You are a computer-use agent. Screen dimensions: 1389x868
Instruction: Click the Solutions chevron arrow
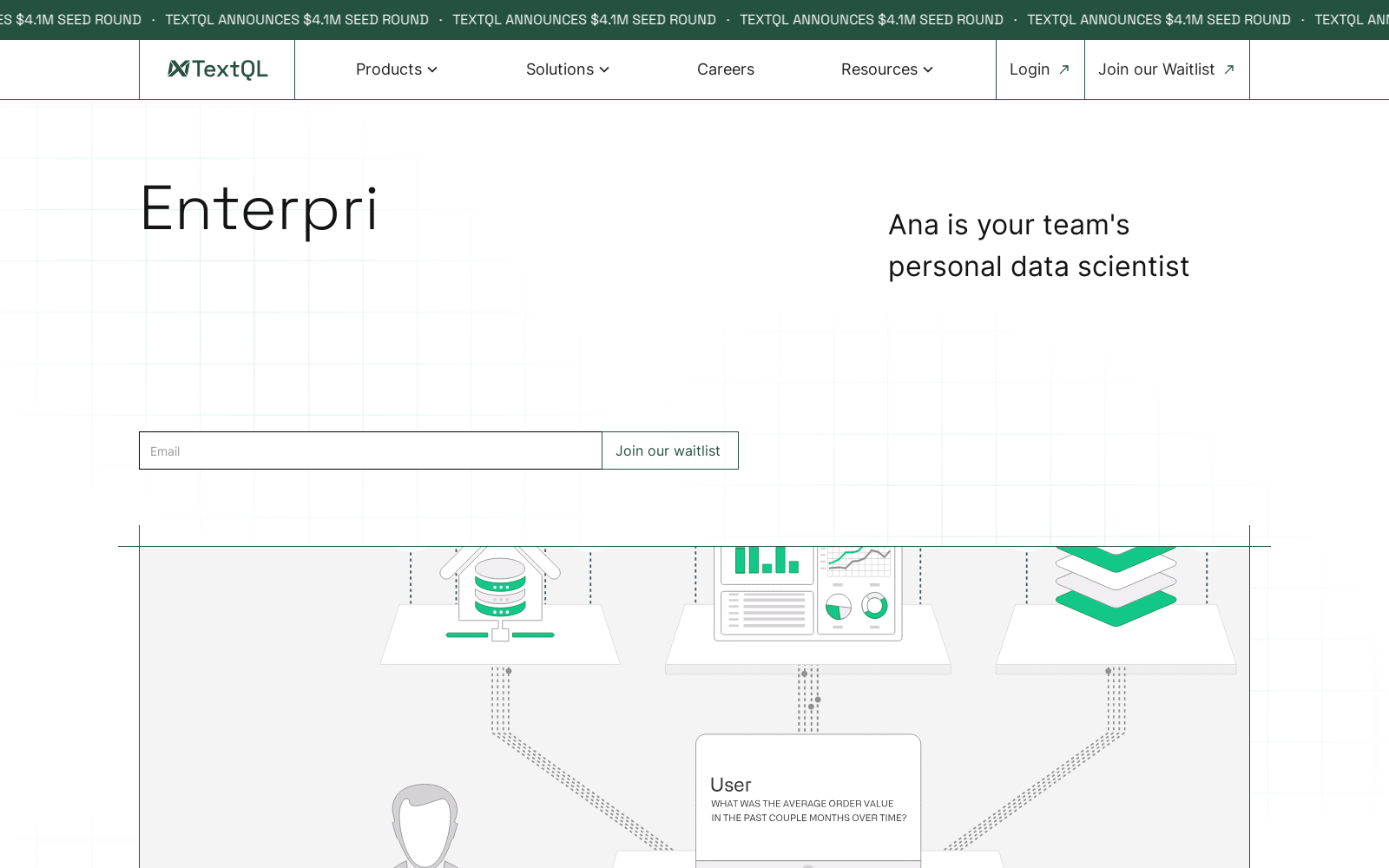click(604, 69)
